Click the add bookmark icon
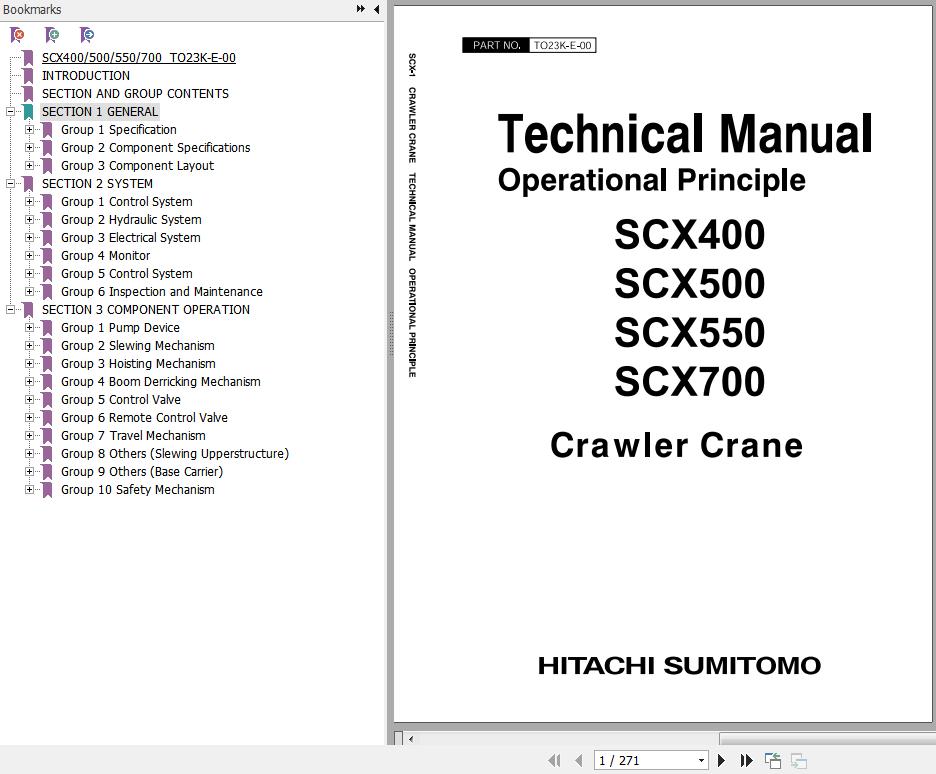Image resolution: width=936 pixels, height=774 pixels. (52, 35)
